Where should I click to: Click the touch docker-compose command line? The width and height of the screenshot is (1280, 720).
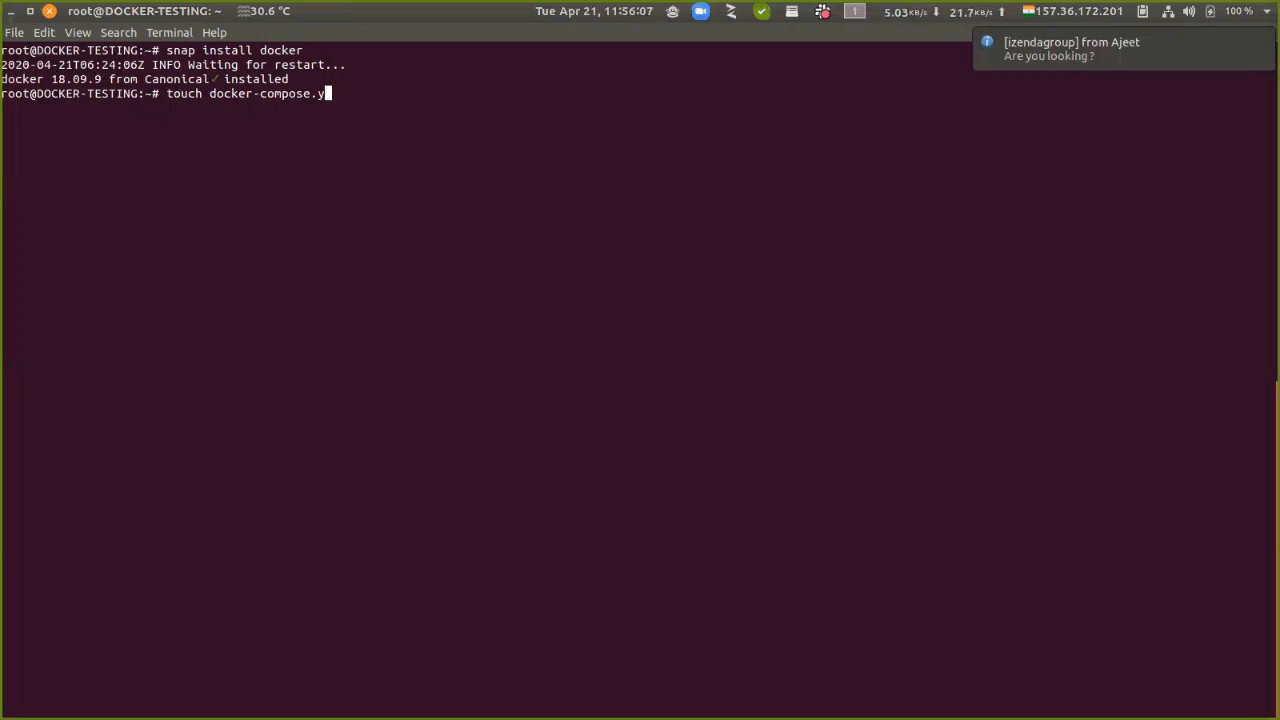point(245,93)
